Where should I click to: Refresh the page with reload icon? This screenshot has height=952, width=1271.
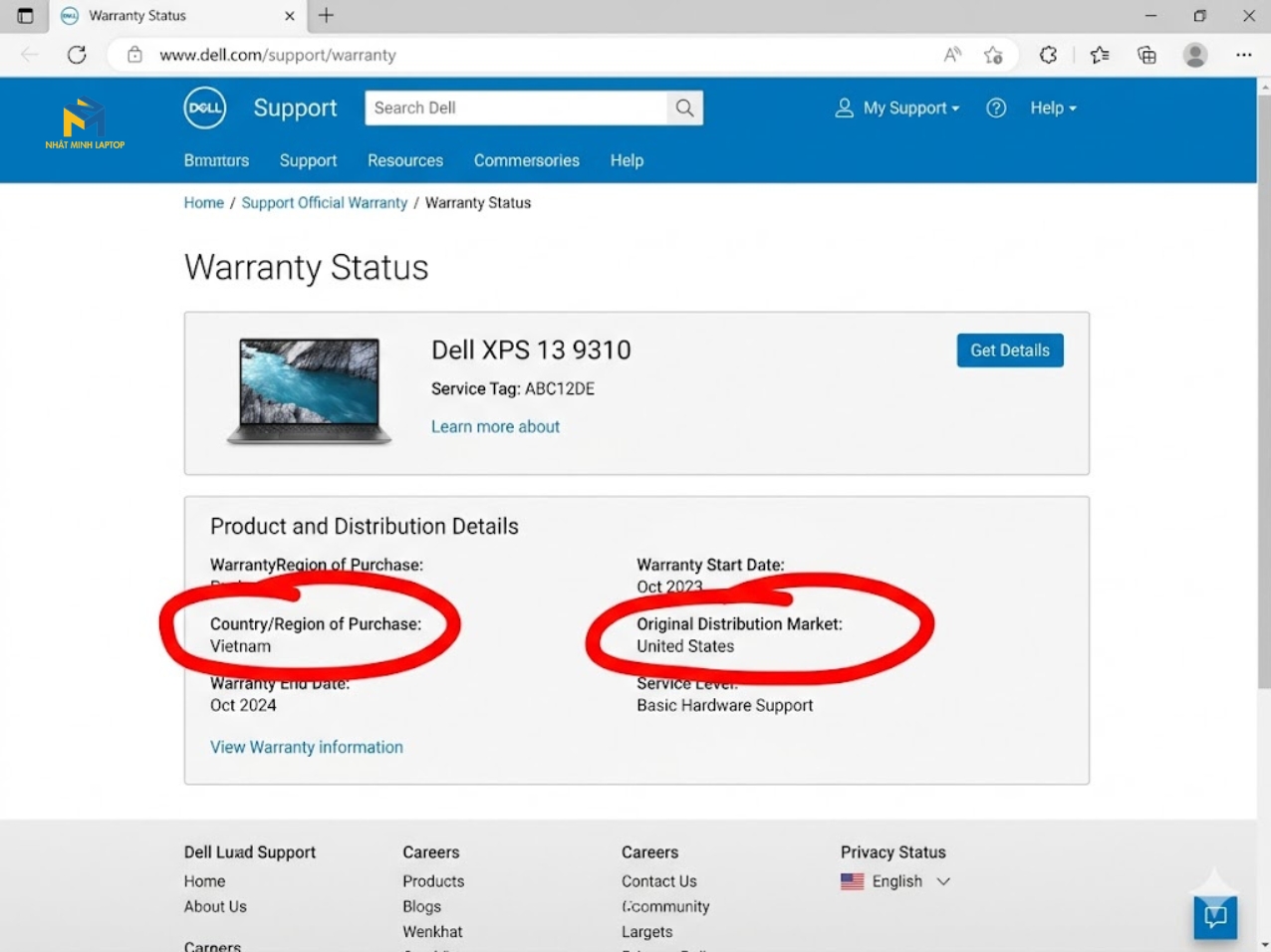click(77, 55)
